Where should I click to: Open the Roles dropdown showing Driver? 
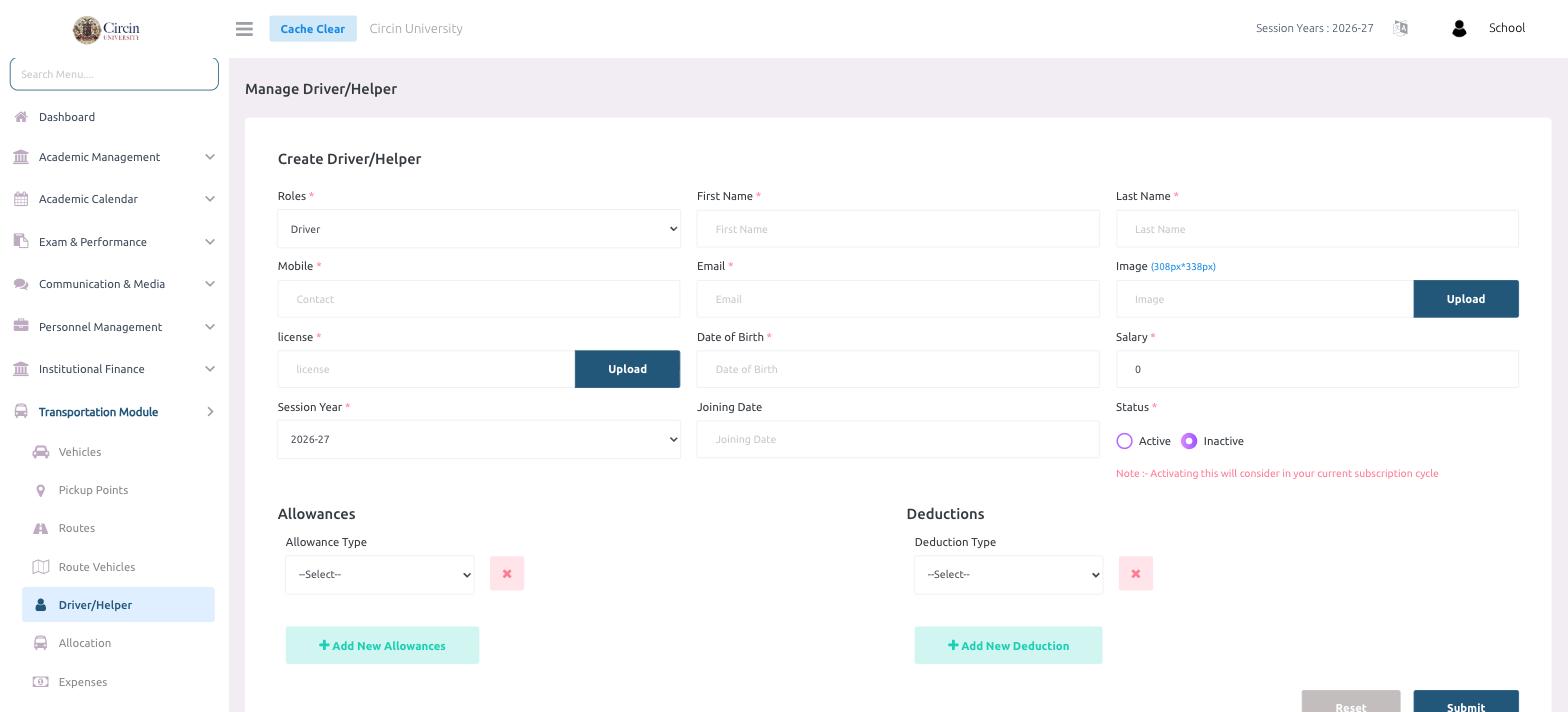click(x=479, y=229)
